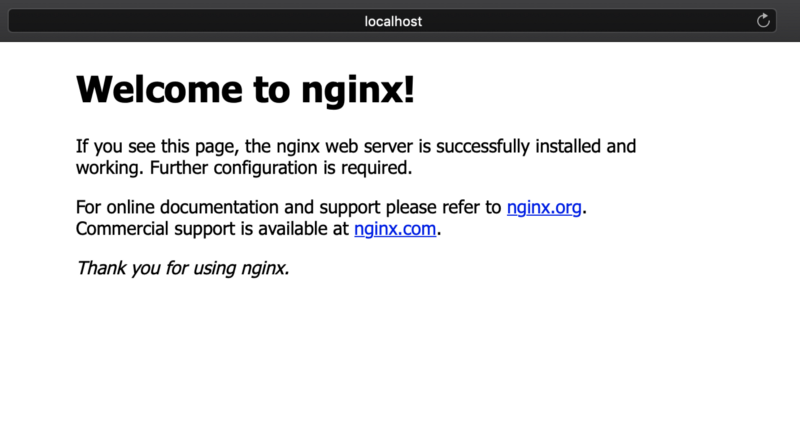Click the localhost address bar

coord(392,21)
